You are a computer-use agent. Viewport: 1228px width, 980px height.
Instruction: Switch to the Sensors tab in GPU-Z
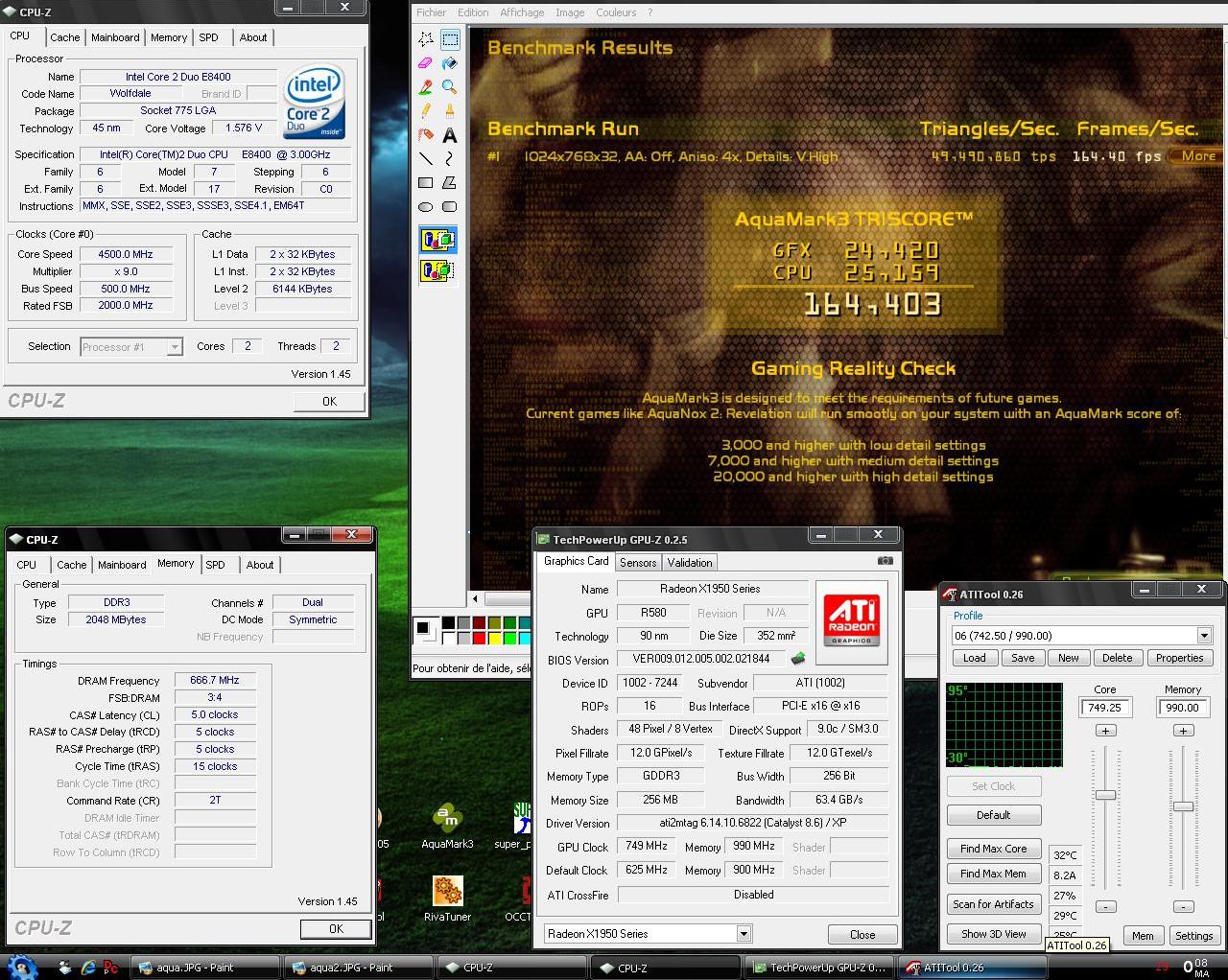(x=638, y=563)
